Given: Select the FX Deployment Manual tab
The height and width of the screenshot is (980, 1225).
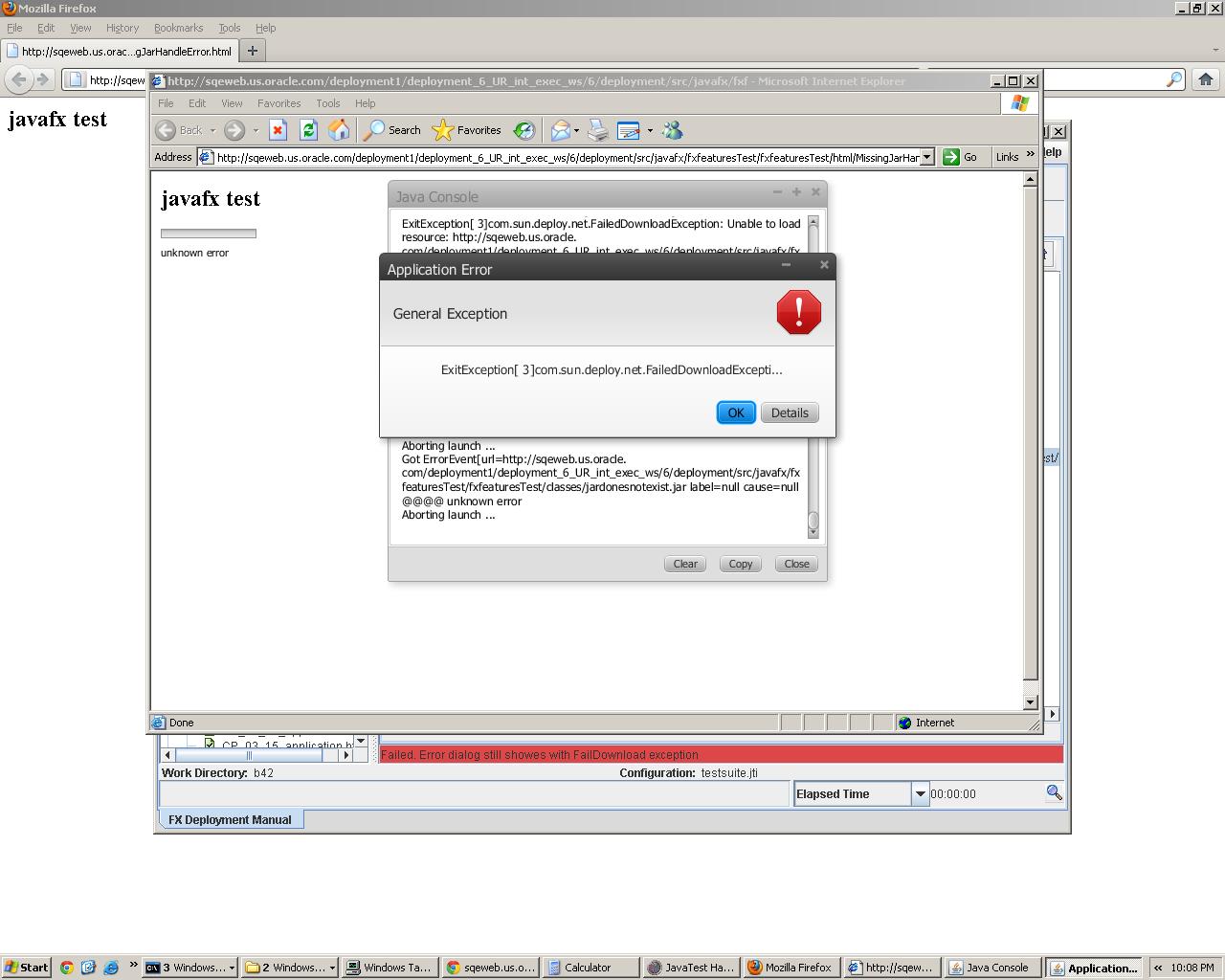Looking at the screenshot, I should 230,819.
